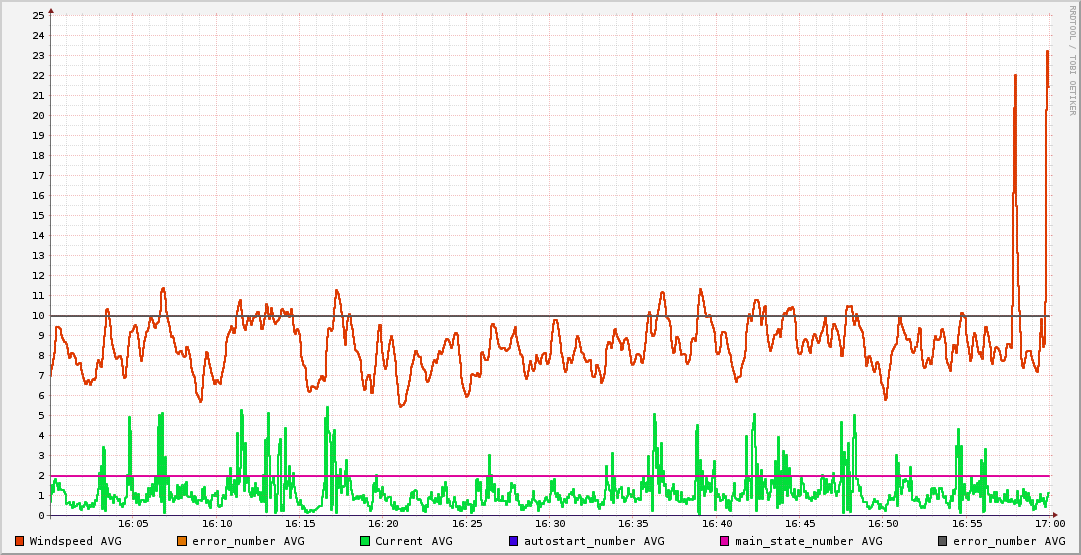Image resolution: width=1081 pixels, height=555 pixels.
Task: Click the 16:30 time axis label
Action: (x=550, y=524)
